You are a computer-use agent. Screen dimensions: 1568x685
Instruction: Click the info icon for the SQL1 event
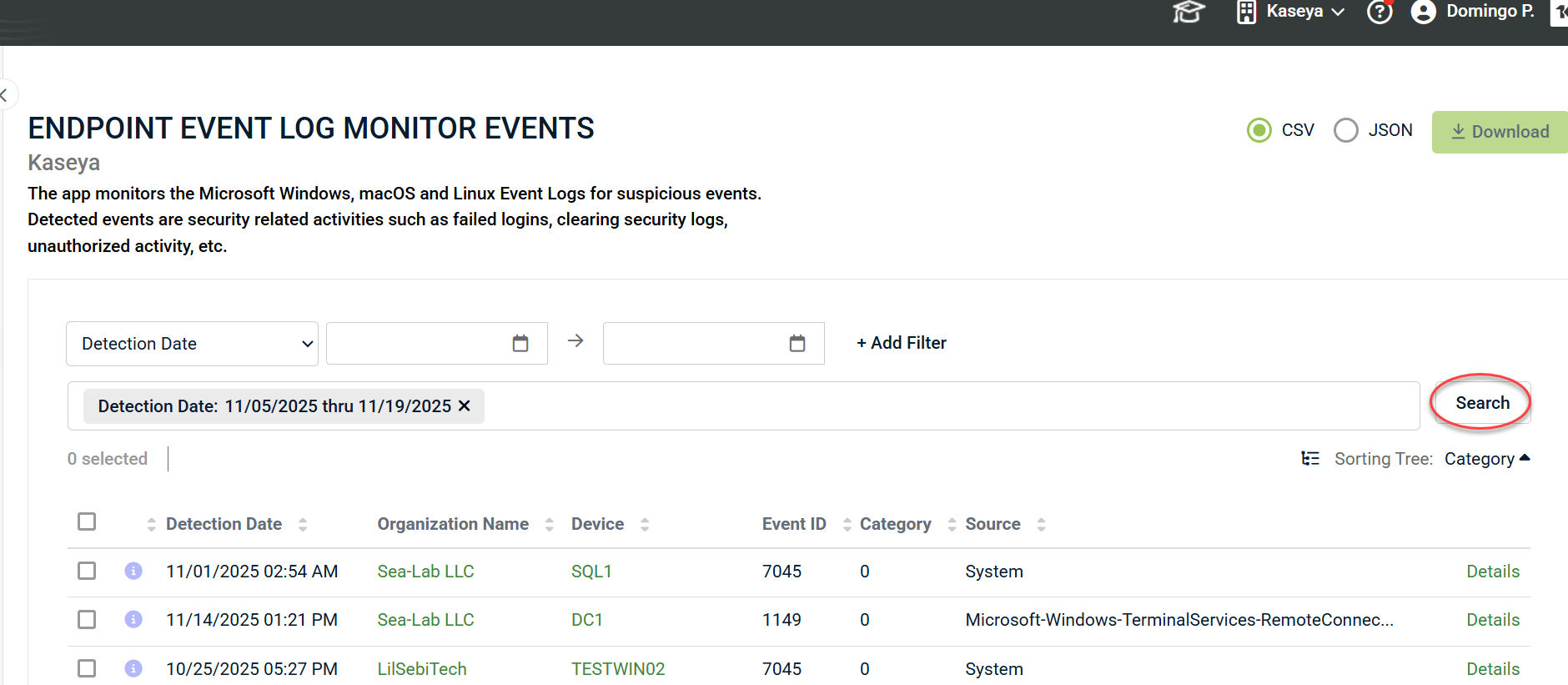(x=133, y=571)
